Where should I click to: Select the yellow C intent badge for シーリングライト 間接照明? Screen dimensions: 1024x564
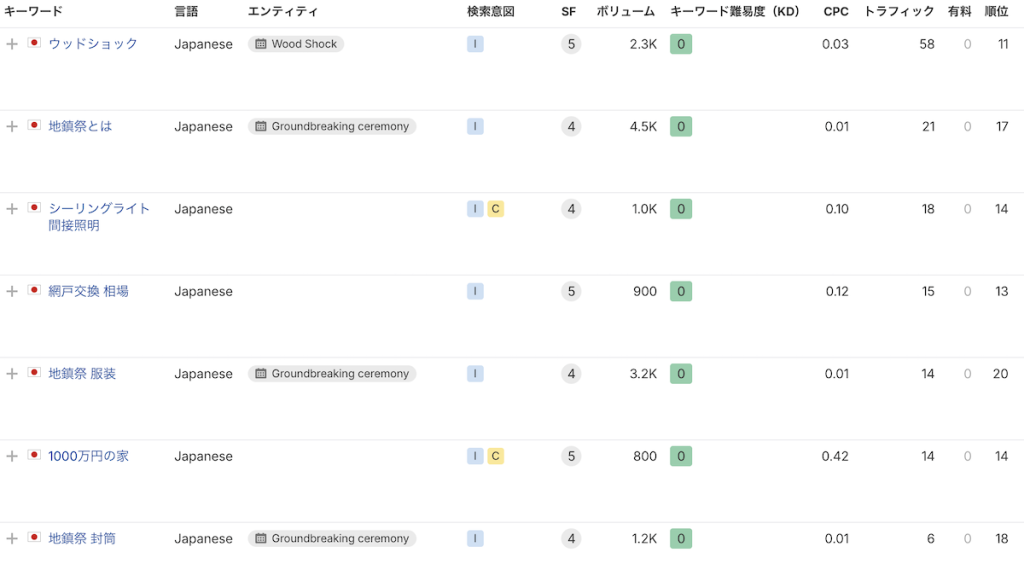coord(496,209)
